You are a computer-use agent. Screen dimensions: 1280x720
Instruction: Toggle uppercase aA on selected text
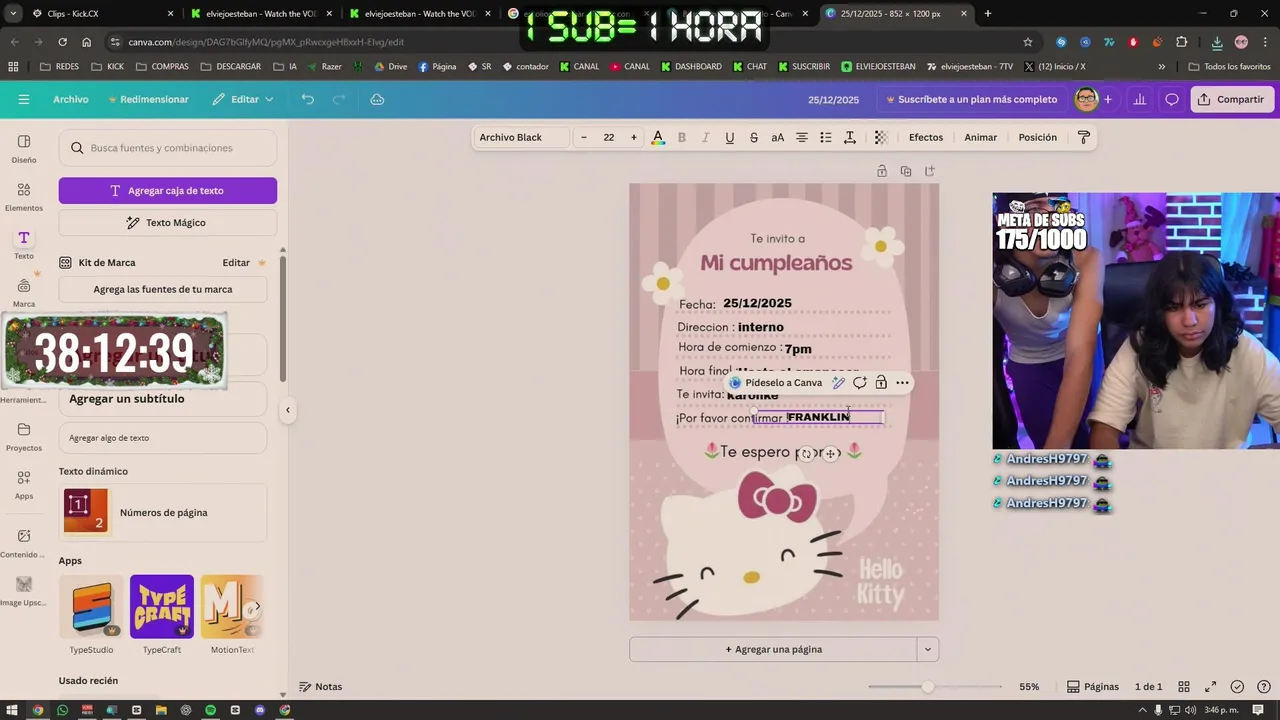point(778,137)
